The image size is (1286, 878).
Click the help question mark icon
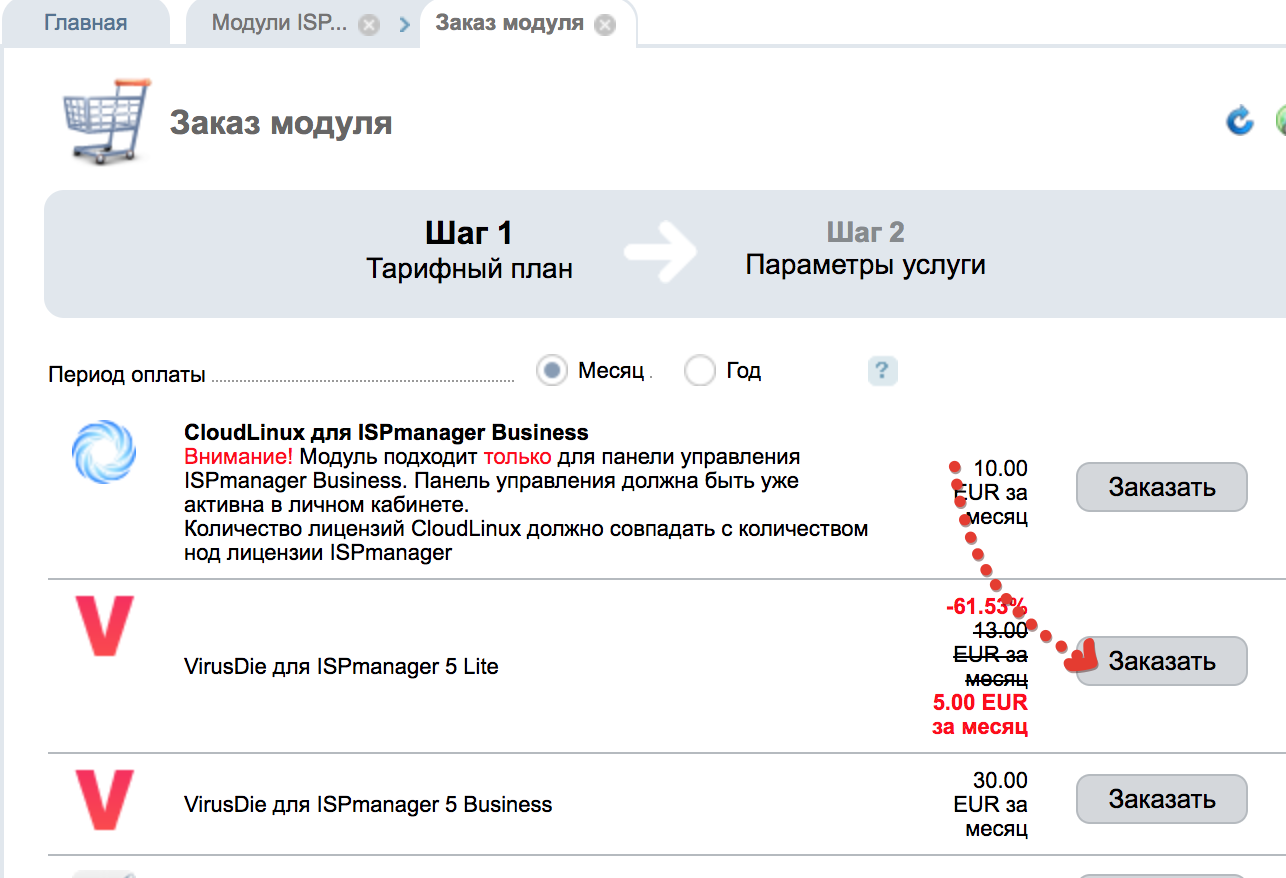click(882, 371)
